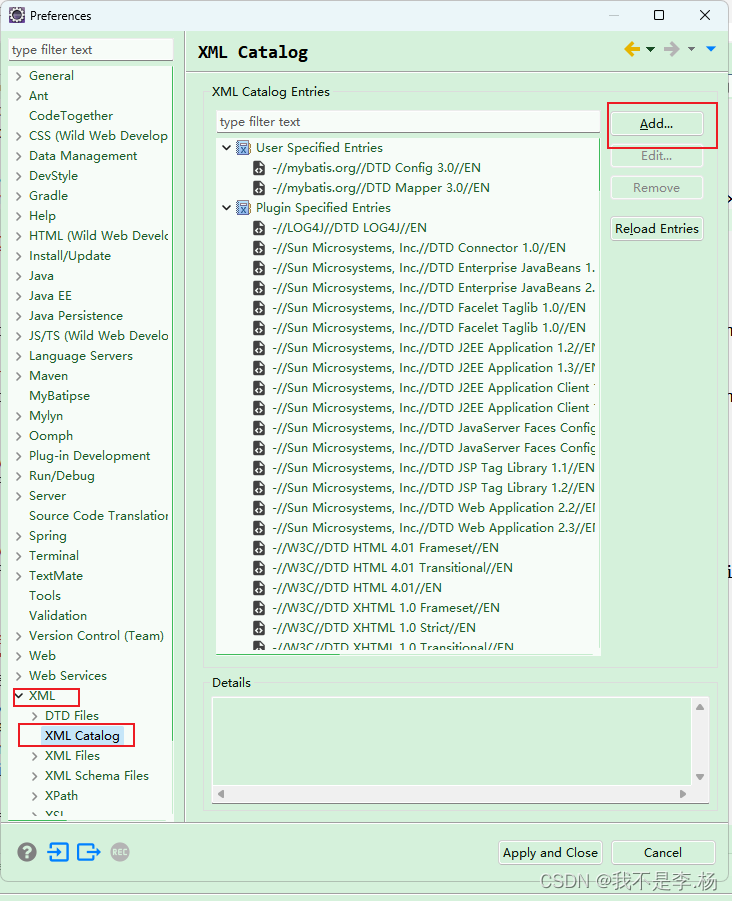The height and width of the screenshot is (901, 732).
Task: Expand the Spring preferences node
Action: coord(18,536)
